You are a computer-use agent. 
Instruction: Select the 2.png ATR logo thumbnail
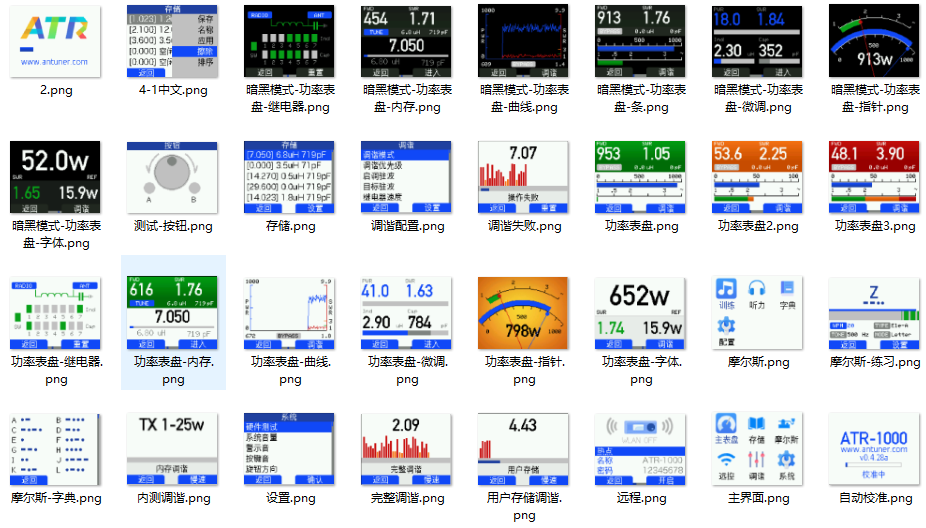click(x=56, y=41)
